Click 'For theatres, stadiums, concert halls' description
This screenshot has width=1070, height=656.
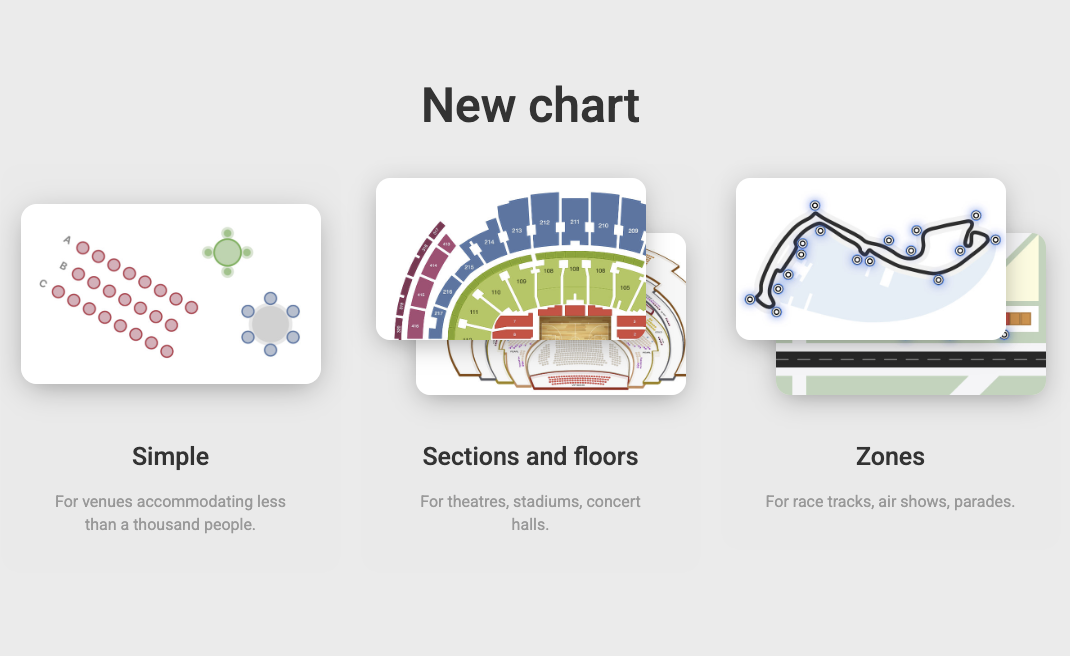coord(530,513)
